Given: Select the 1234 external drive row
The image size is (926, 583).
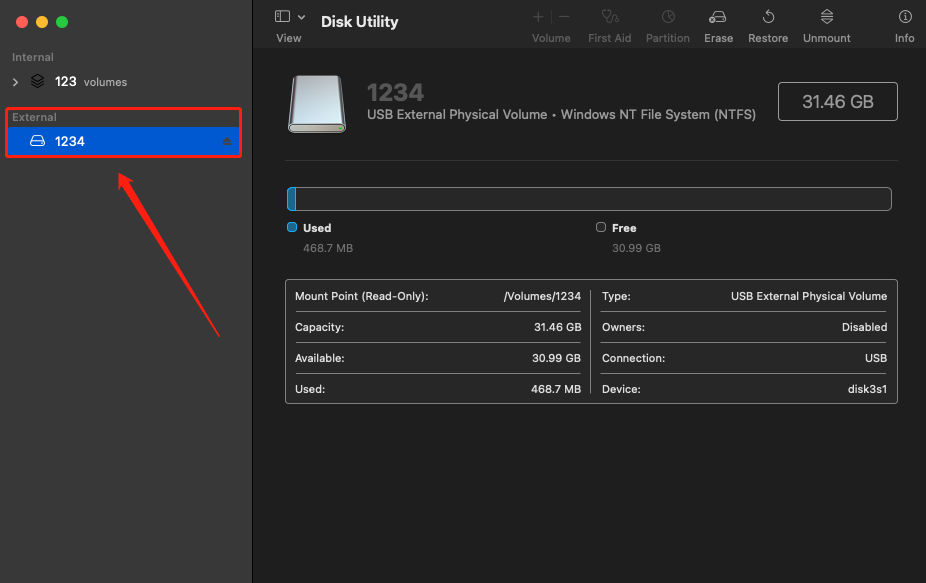Looking at the screenshot, I should pos(123,141).
